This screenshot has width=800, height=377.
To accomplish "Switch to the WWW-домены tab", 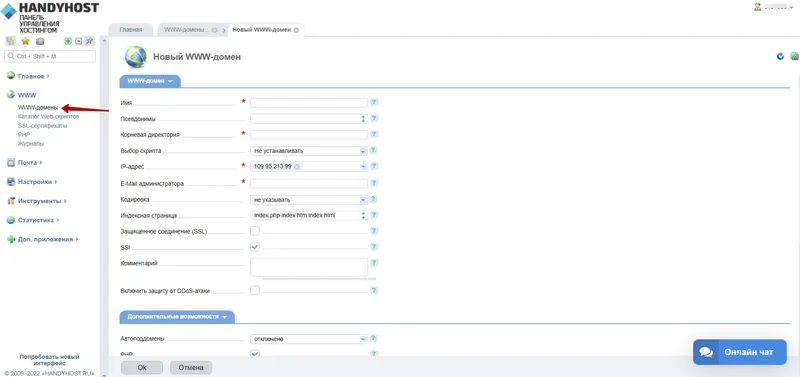I will (186, 30).
